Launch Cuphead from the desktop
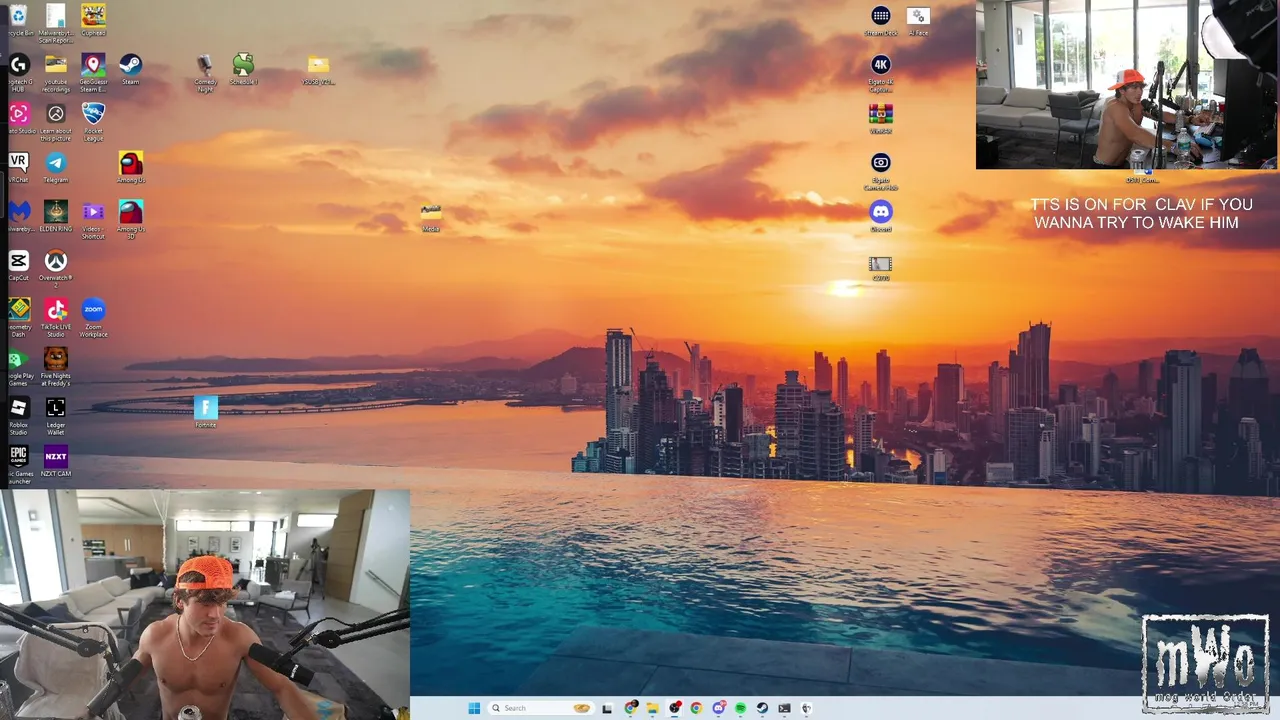 click(x=93, y=20)
